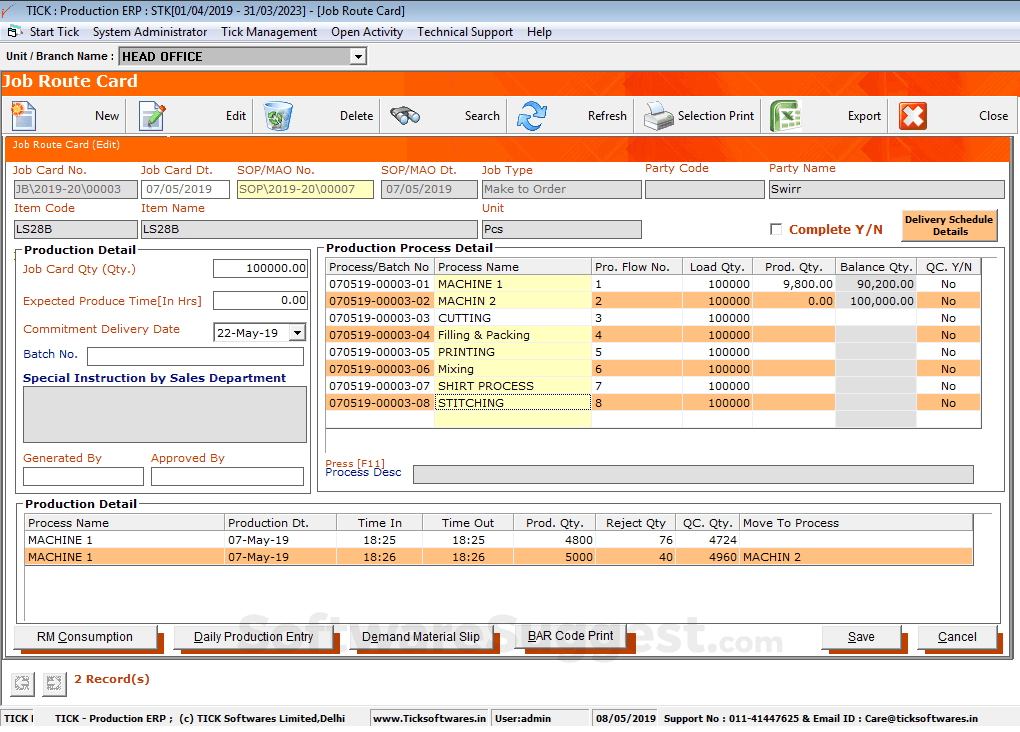Viewport: 1020px width, 732px height.
Task: Delete the record using the trash icon
Action: point(280,115)
